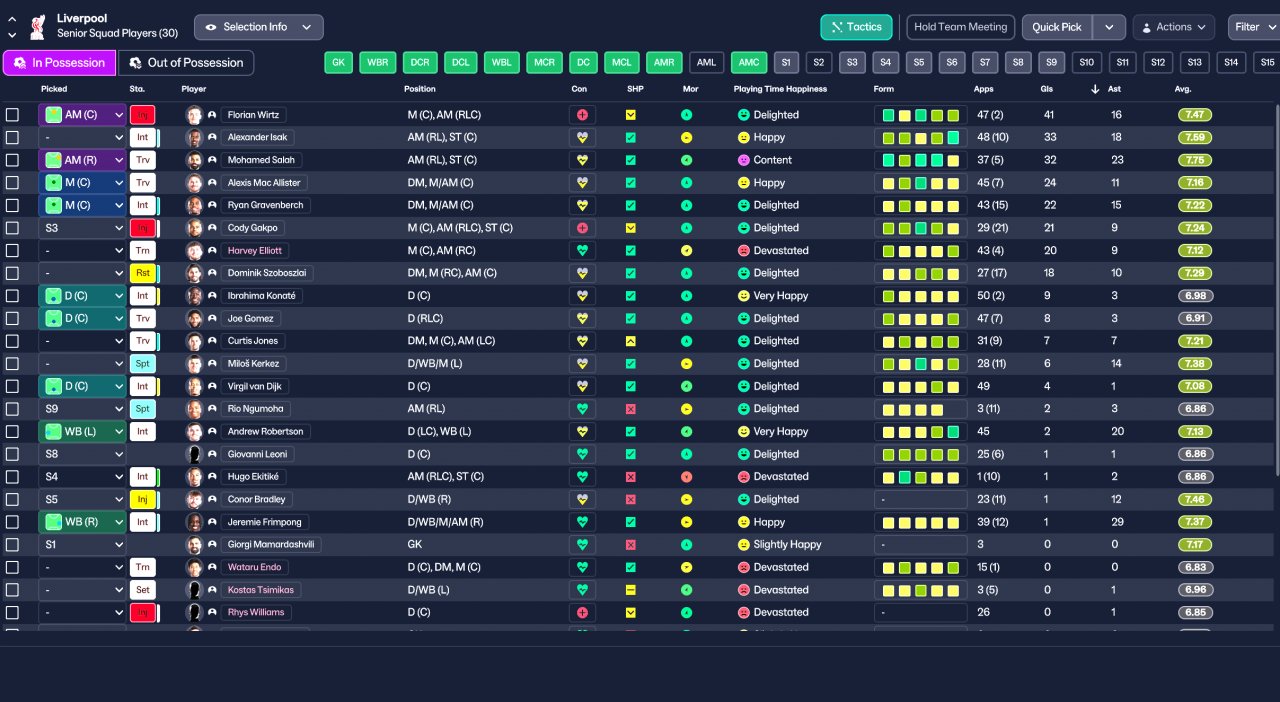
Task: Click Harvey Elliott's devastated face icon
Action: click(743, 251)
